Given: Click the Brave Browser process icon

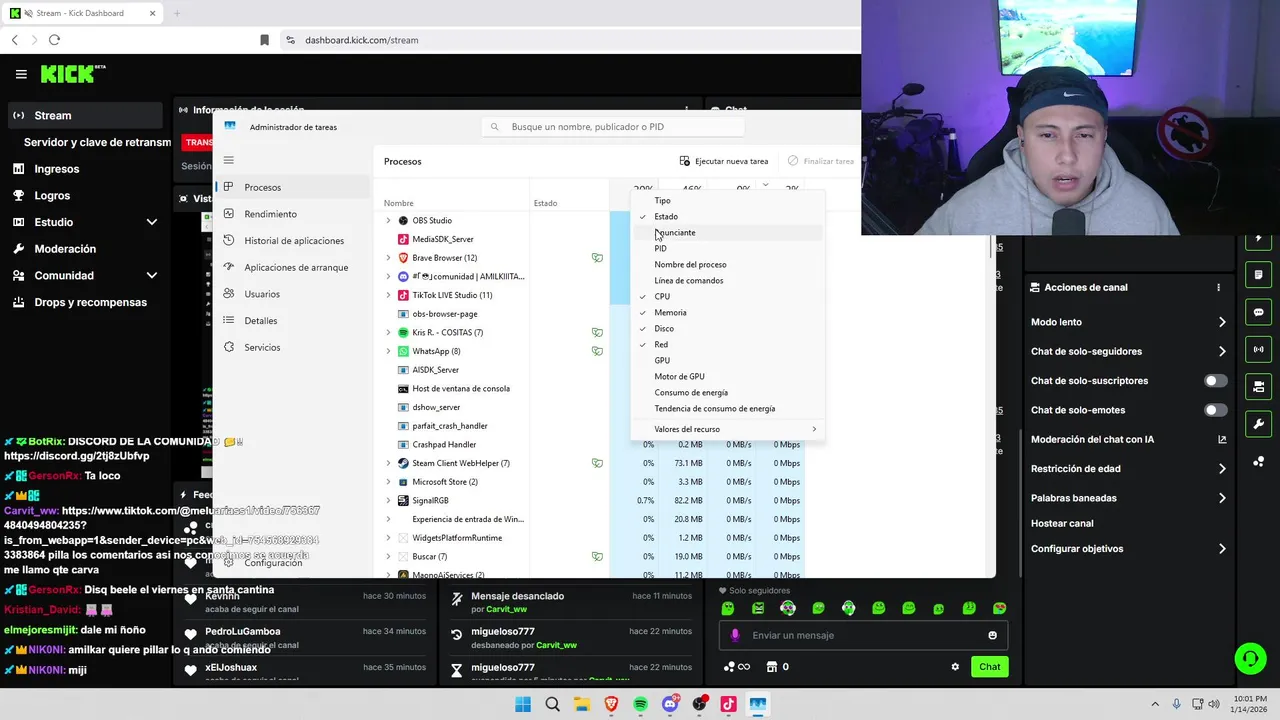Looking at the screenshot, I should point(403,258).
